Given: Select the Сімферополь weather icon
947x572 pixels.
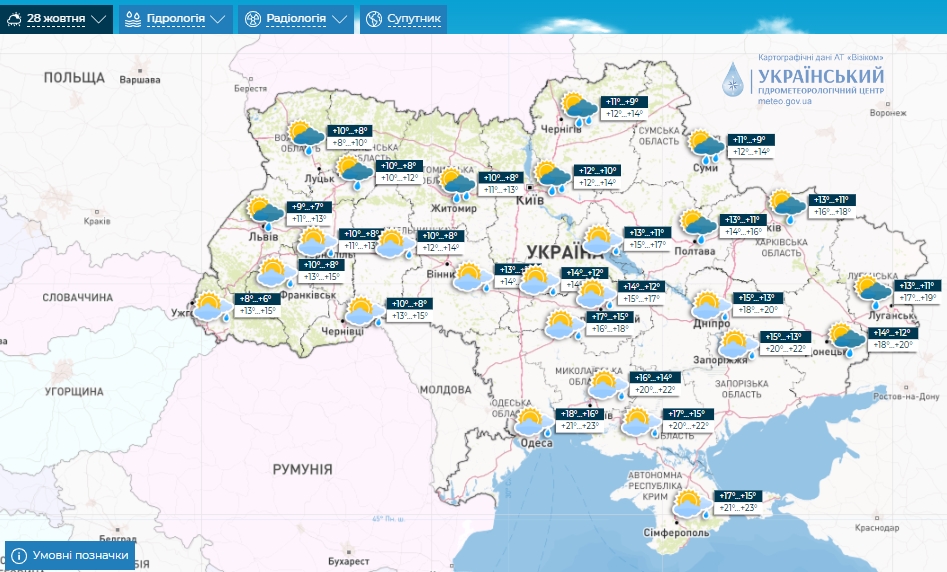Looking at the screenshot, I should pyautogui.click(x=690, y=504).
